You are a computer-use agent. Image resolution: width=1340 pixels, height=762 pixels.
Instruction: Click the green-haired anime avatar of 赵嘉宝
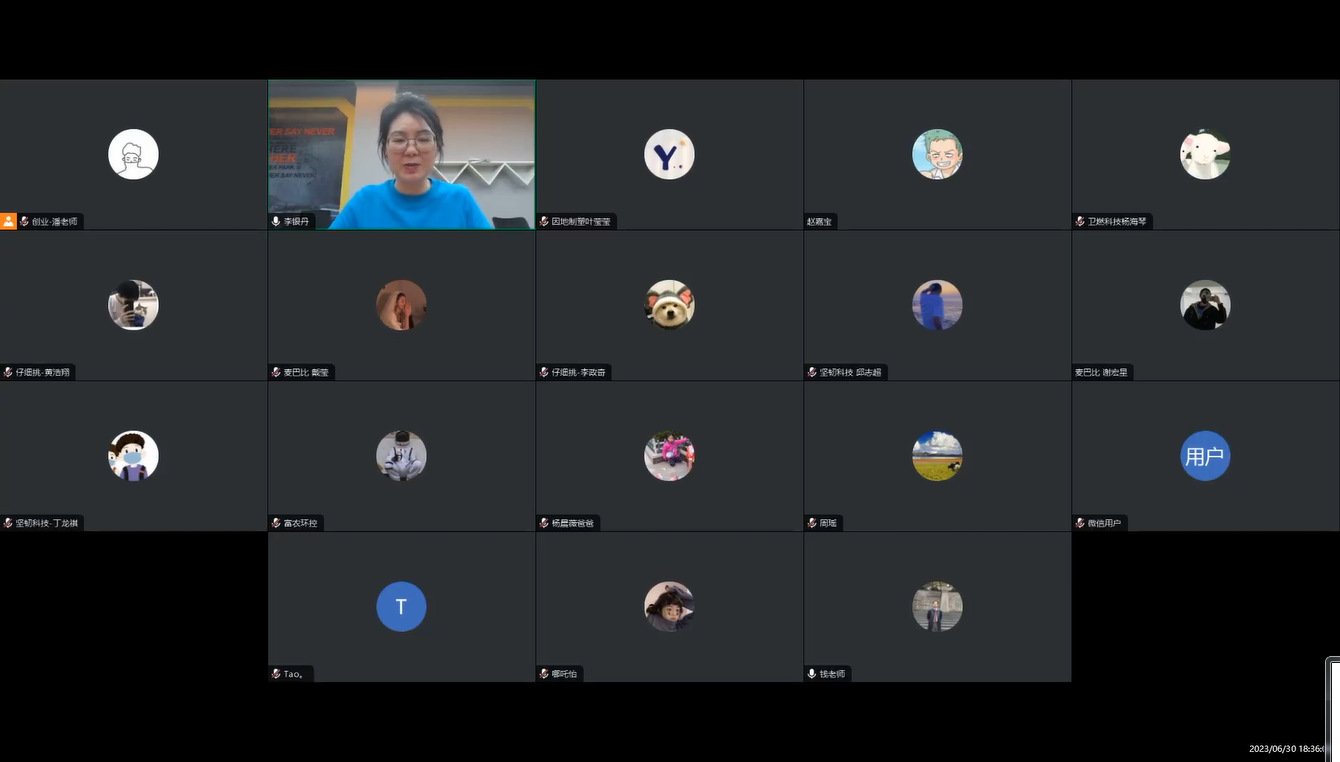click(x=937, y=155)
